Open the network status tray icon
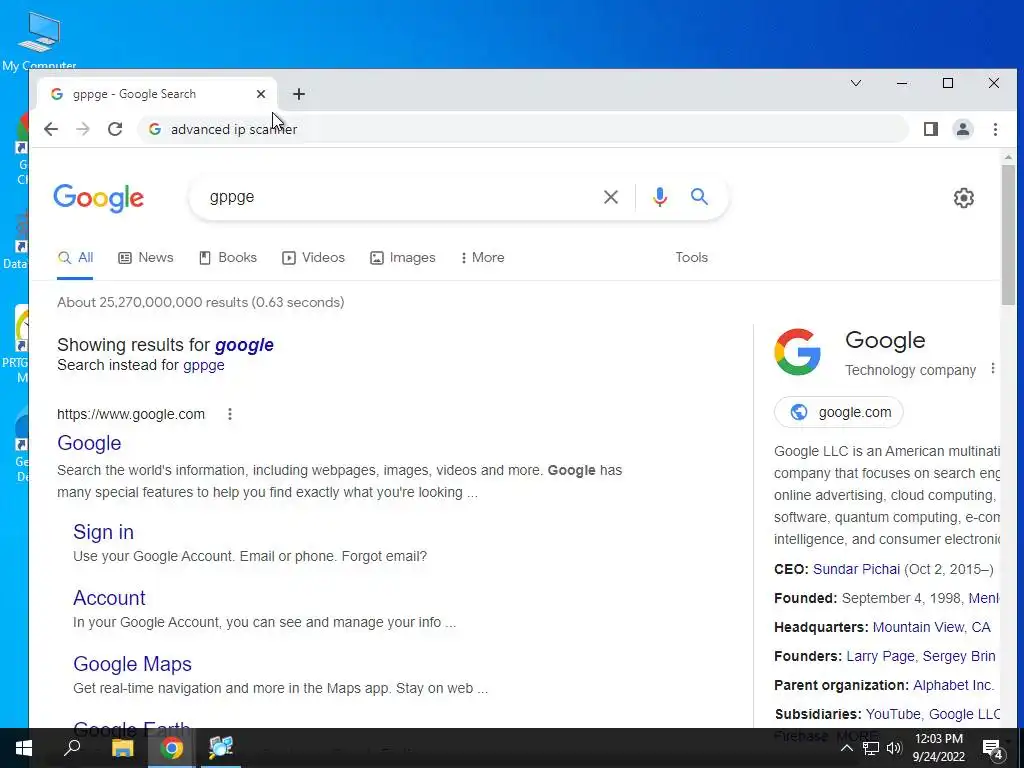Screen dimensions: 1024x768 [x=871, y=748]
